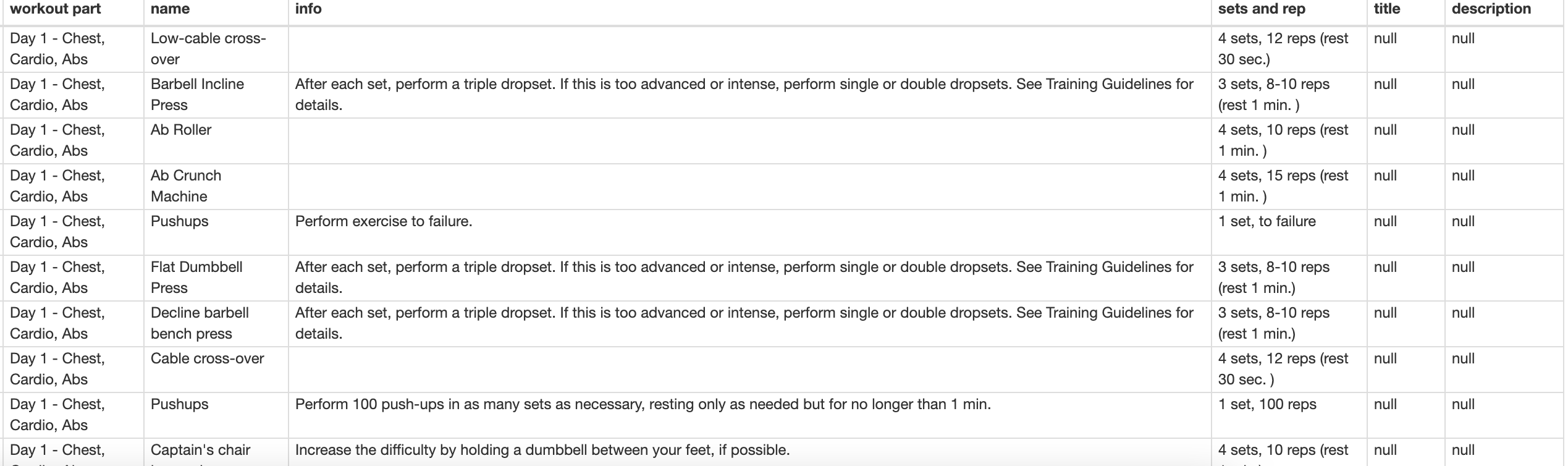1568x466 pixels.
Task: Select the Captain's chair name cell
Action: click(x=200, y=451)
